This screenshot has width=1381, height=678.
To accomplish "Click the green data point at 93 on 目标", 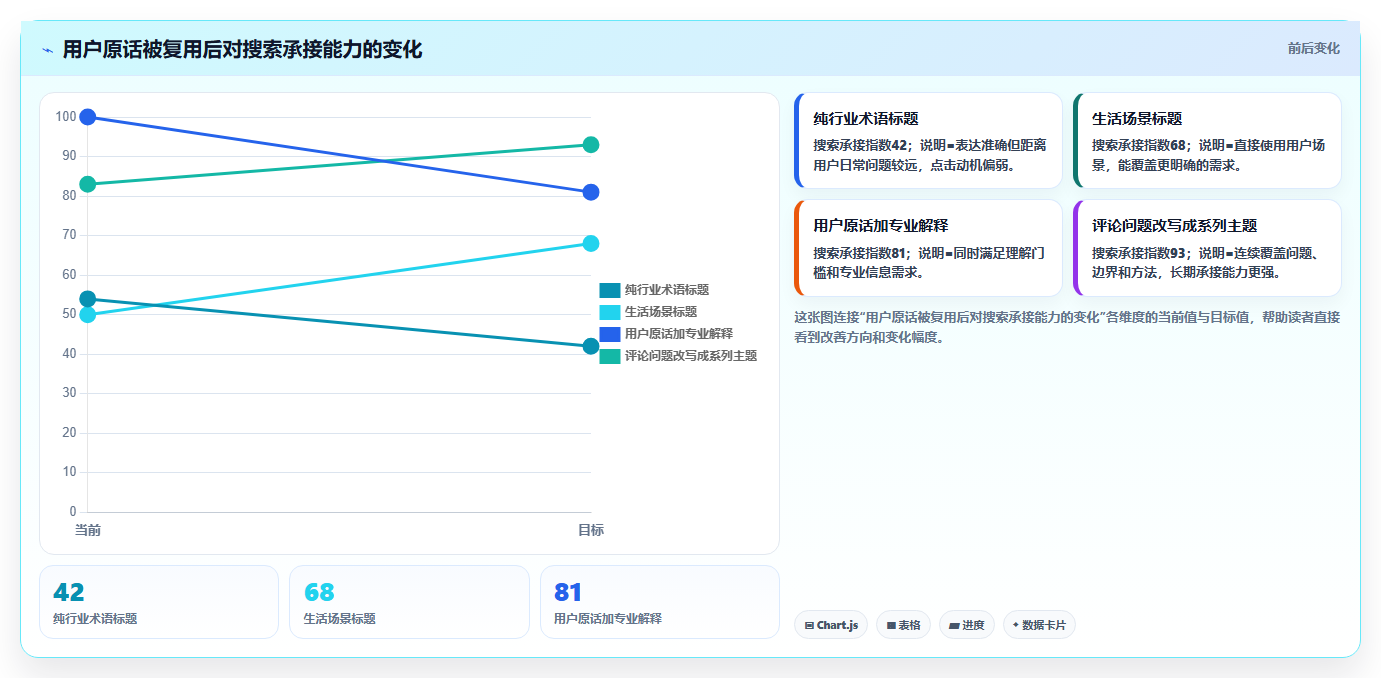I will click(x=591, y=145).
